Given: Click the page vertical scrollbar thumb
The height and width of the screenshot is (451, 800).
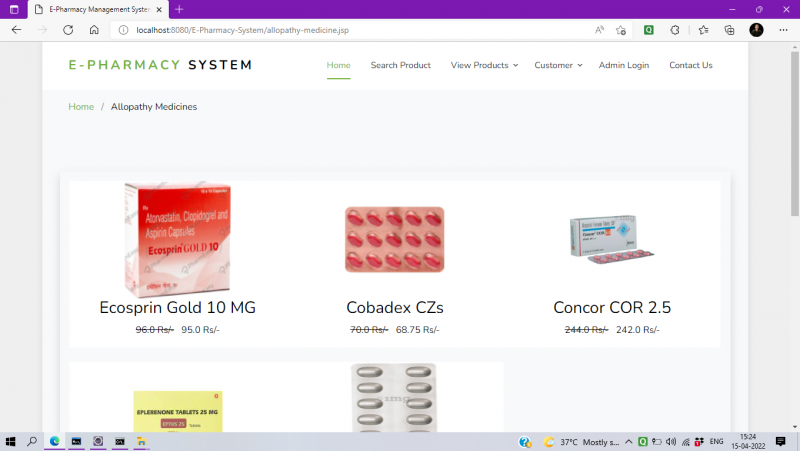Looking at the screenshot, I should [x=795, y=134].
